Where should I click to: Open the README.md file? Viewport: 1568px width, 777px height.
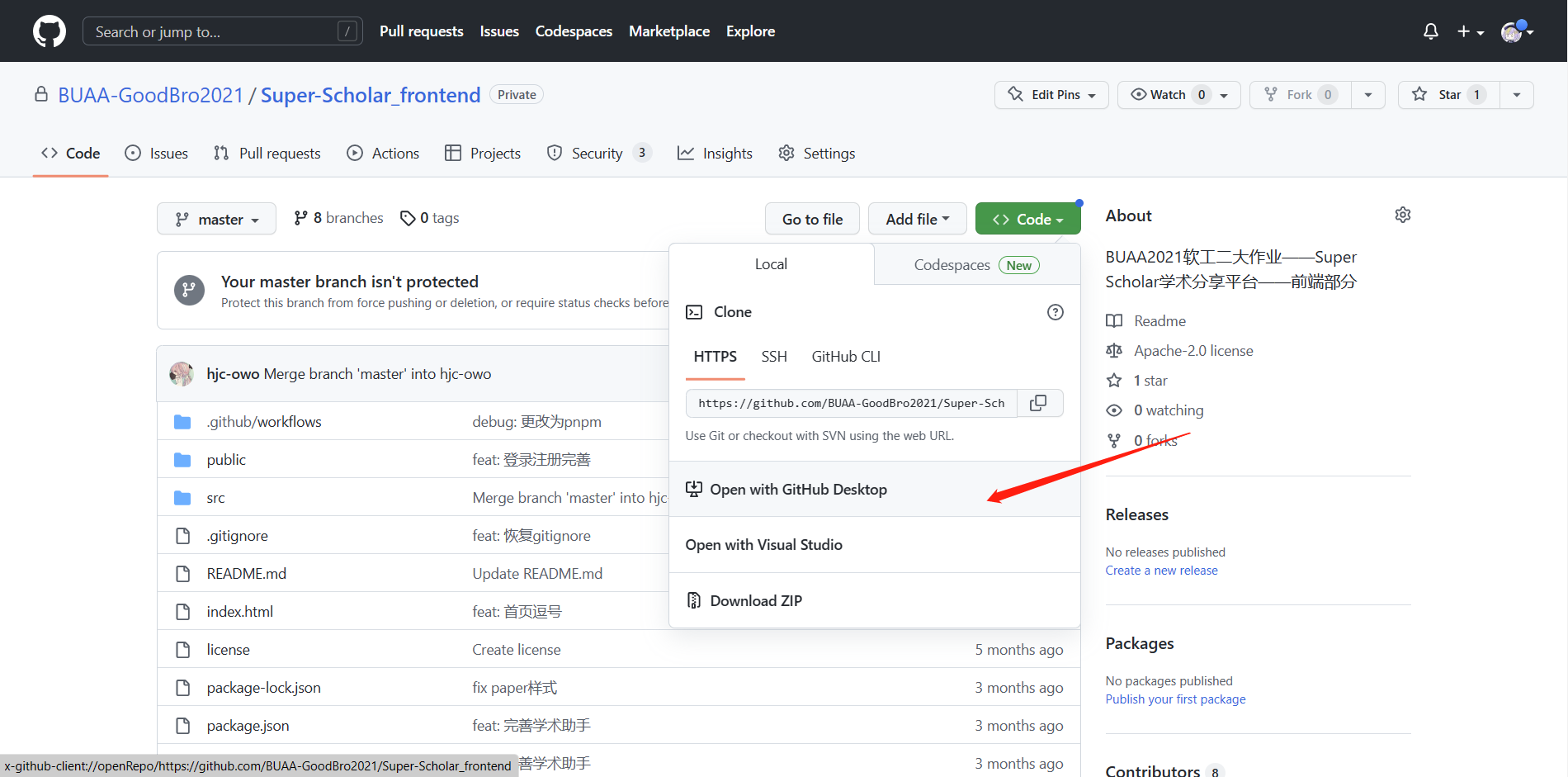(x=247, y=574)
